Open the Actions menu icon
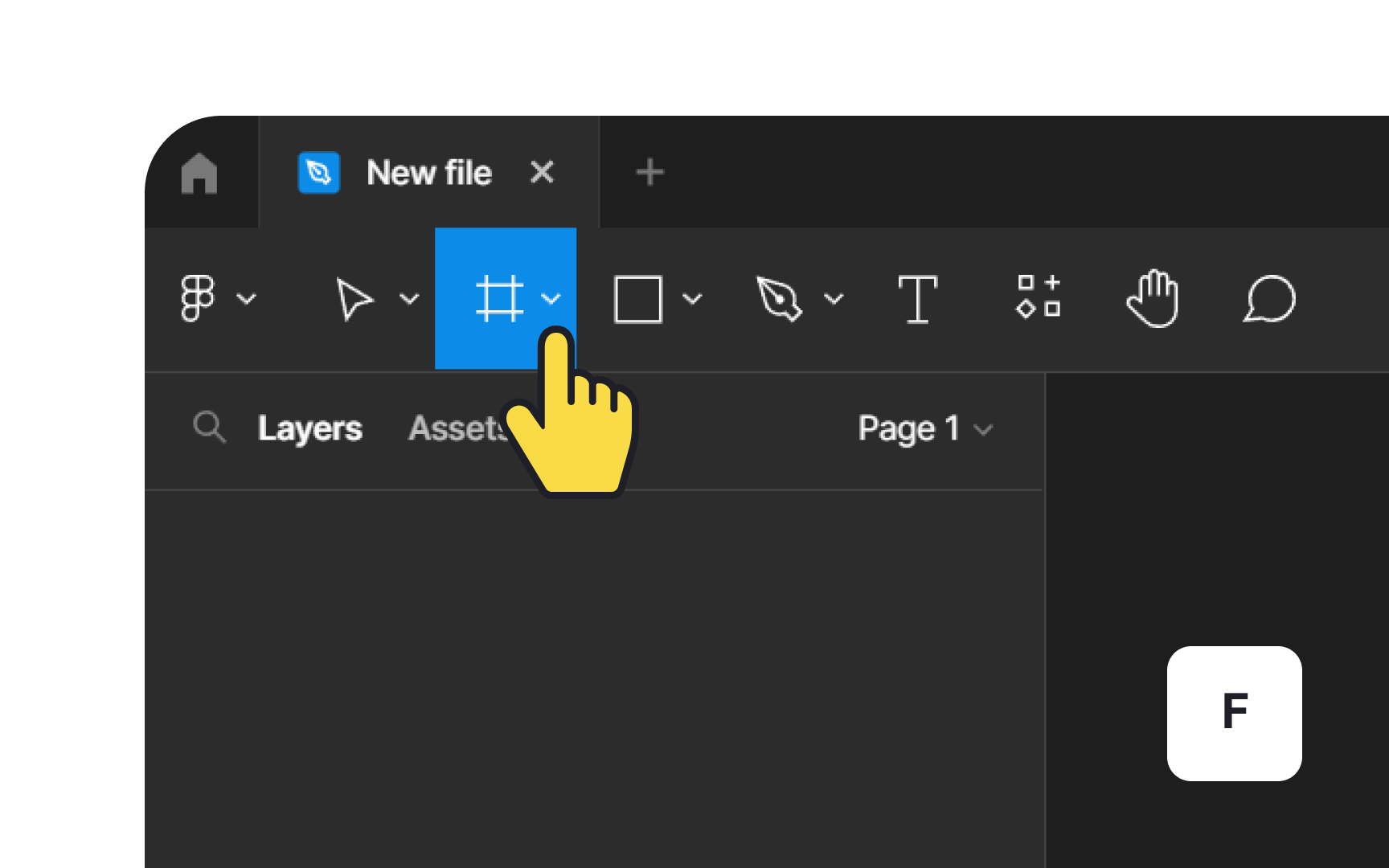 coord(1039,298)
